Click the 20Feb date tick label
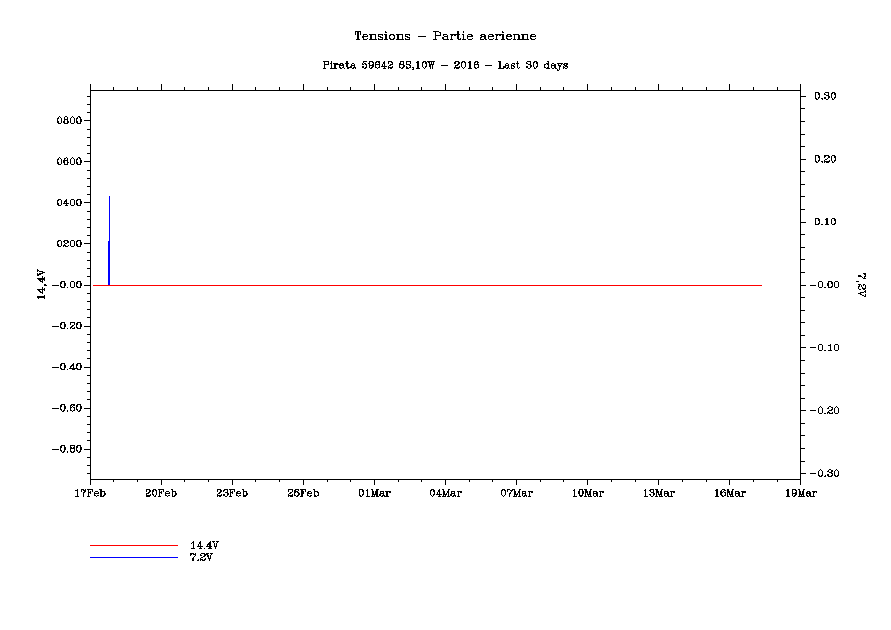 (161, 493)
